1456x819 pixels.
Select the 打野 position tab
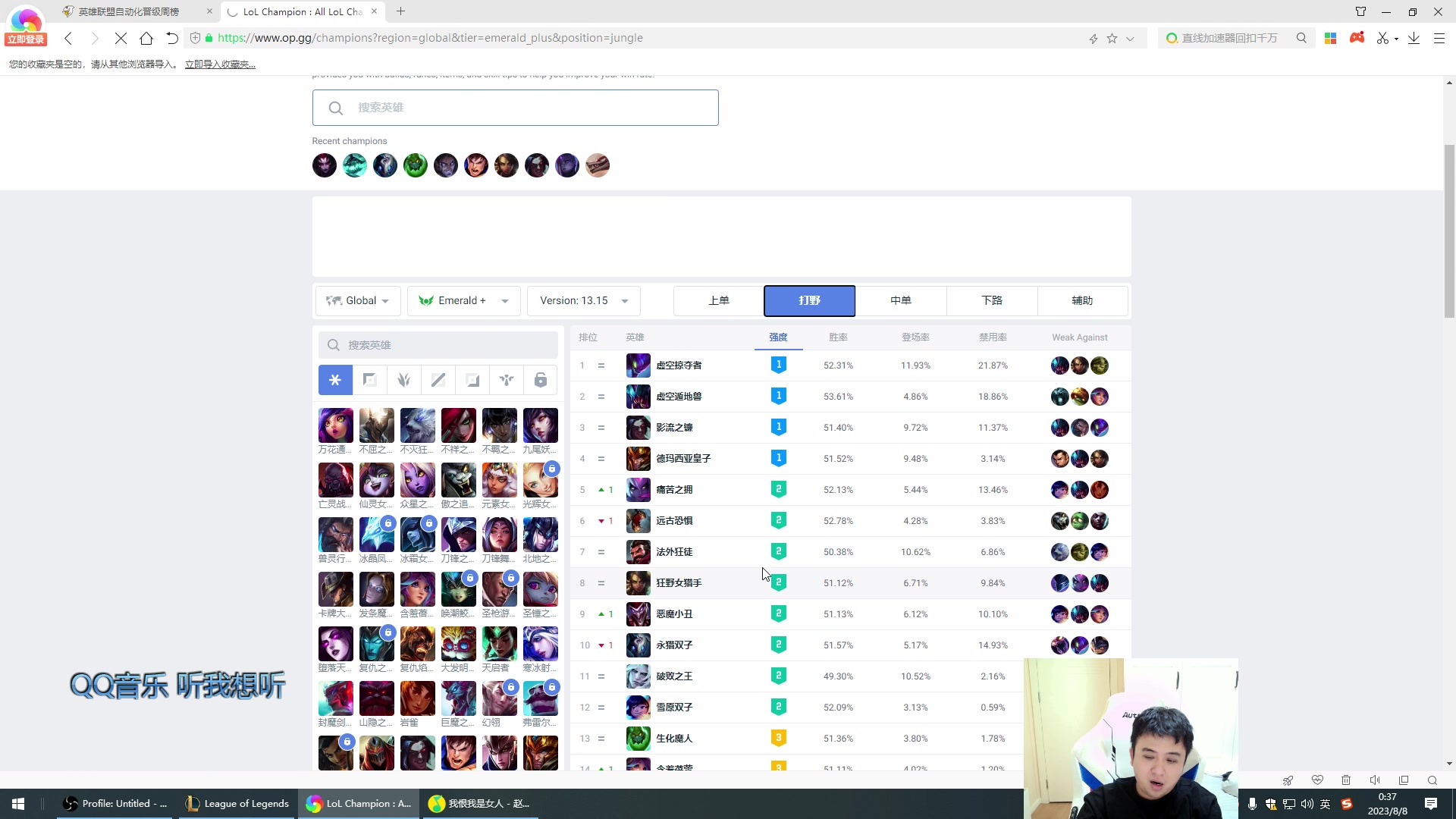810,301
